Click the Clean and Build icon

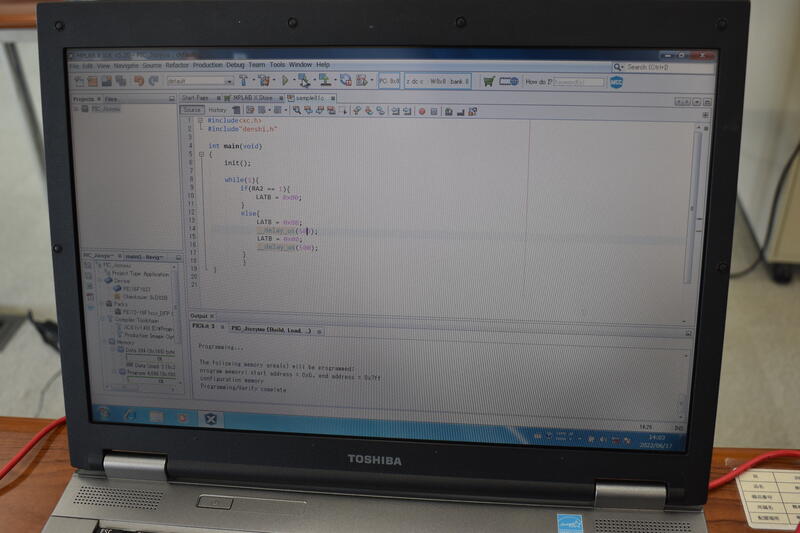(x=264, y=80)
